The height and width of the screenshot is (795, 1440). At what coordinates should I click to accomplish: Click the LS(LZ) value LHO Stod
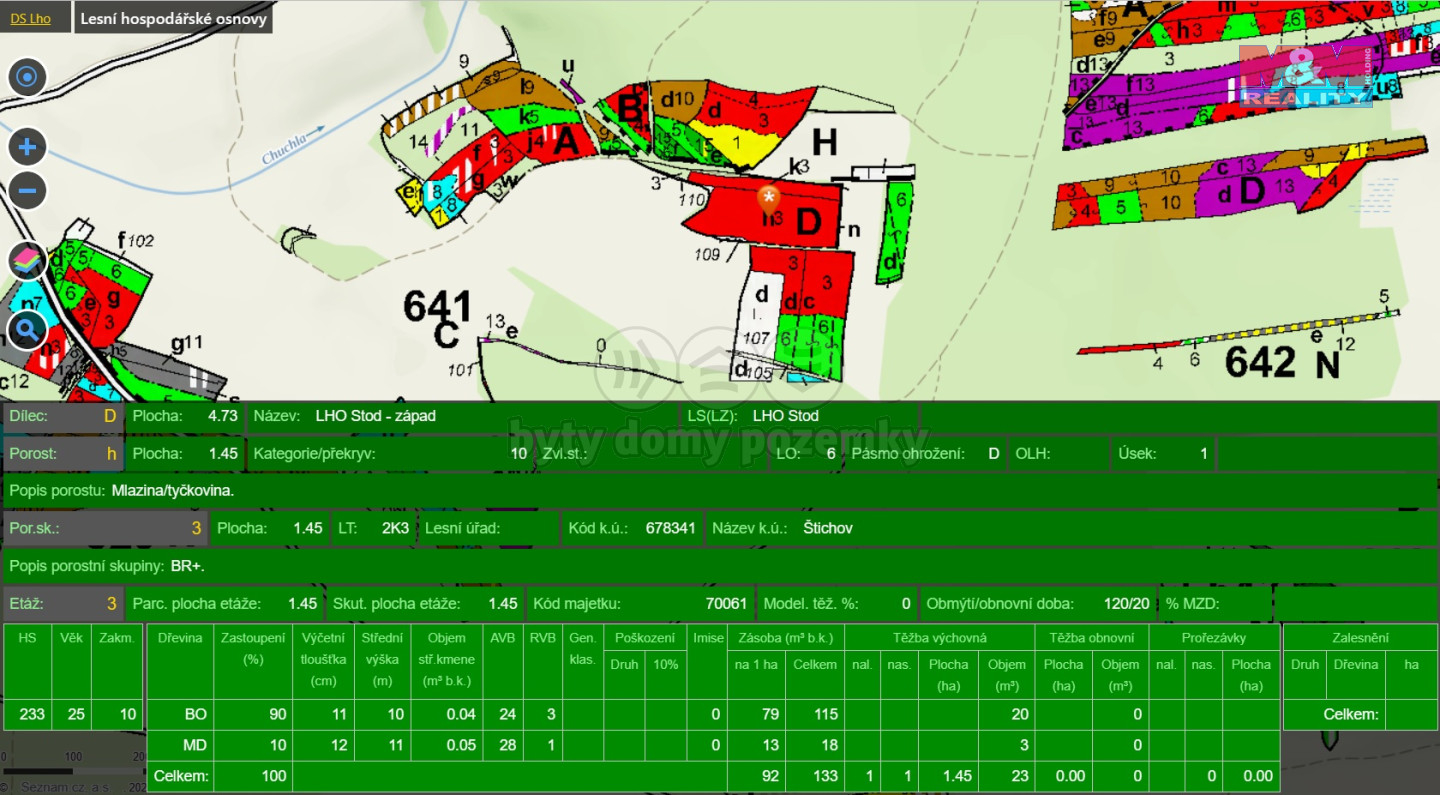point(785,416)
